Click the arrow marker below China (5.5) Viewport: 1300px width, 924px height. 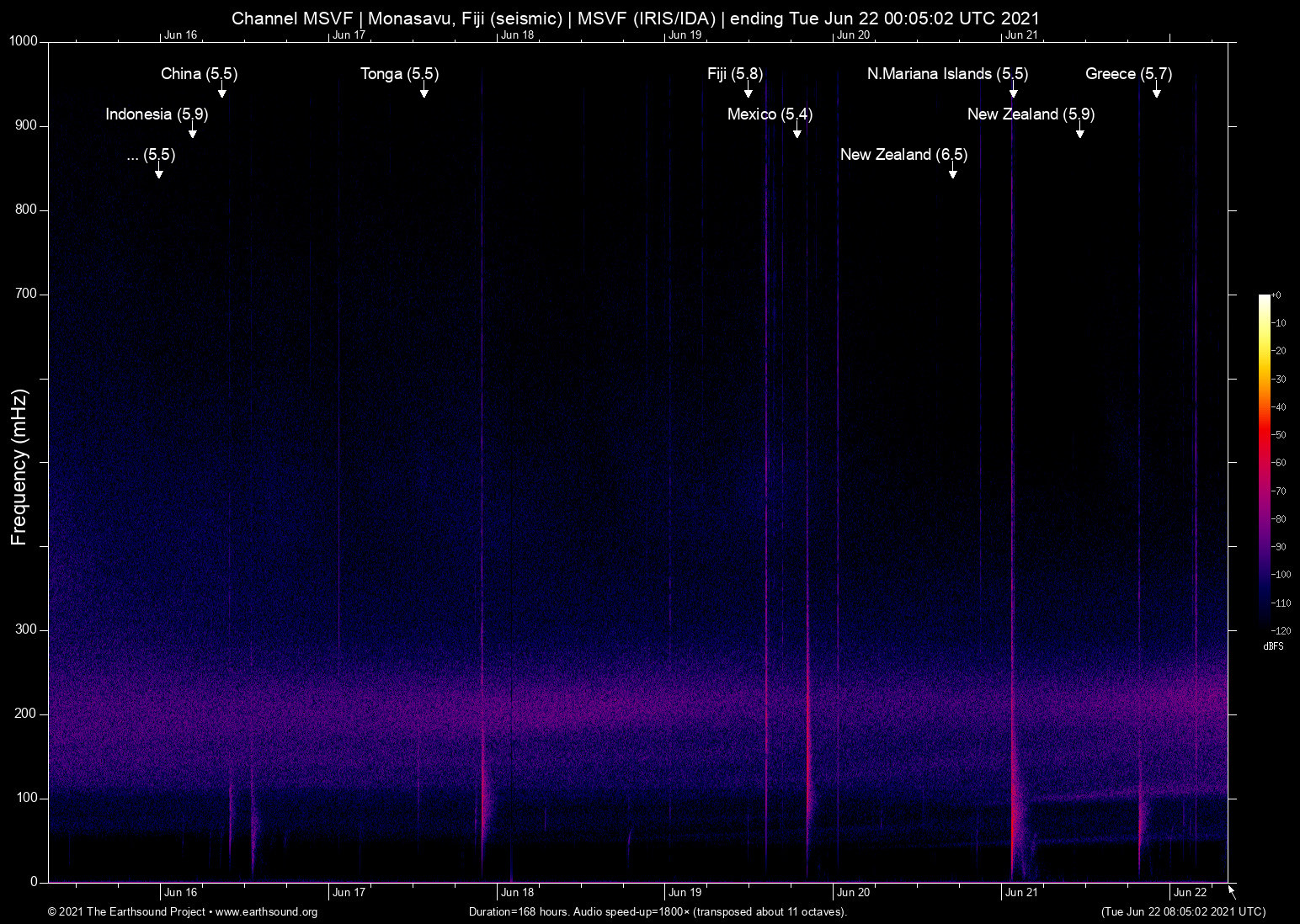click(222, 91)
